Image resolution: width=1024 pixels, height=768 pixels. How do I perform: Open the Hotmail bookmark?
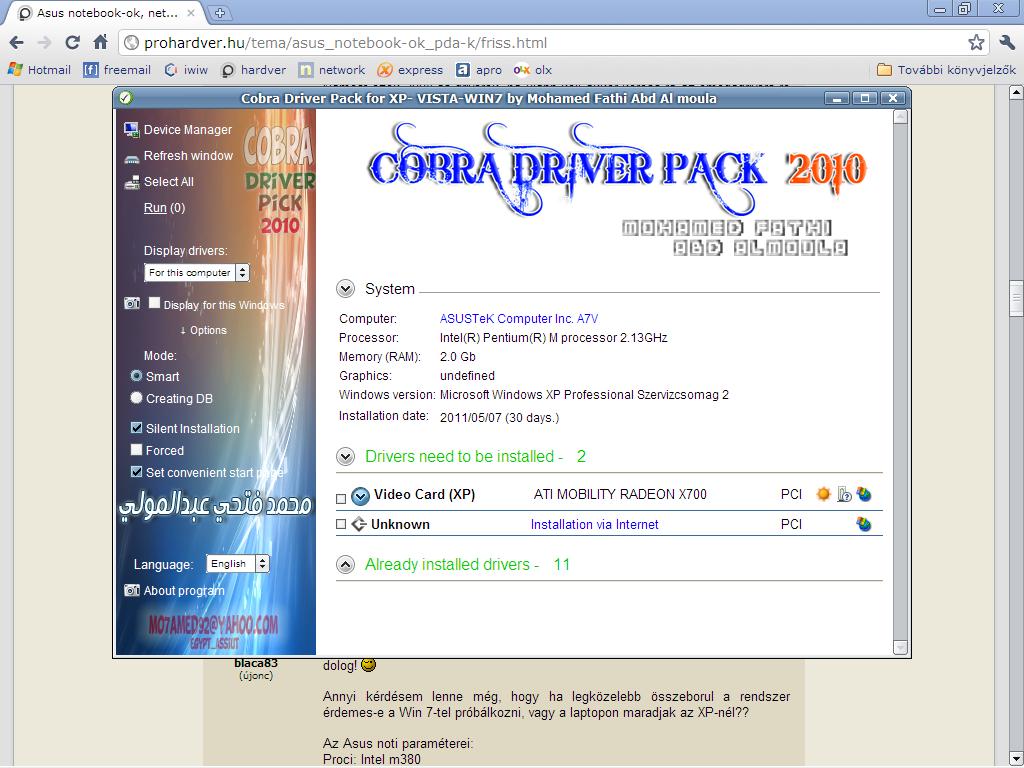click(39, 70)
